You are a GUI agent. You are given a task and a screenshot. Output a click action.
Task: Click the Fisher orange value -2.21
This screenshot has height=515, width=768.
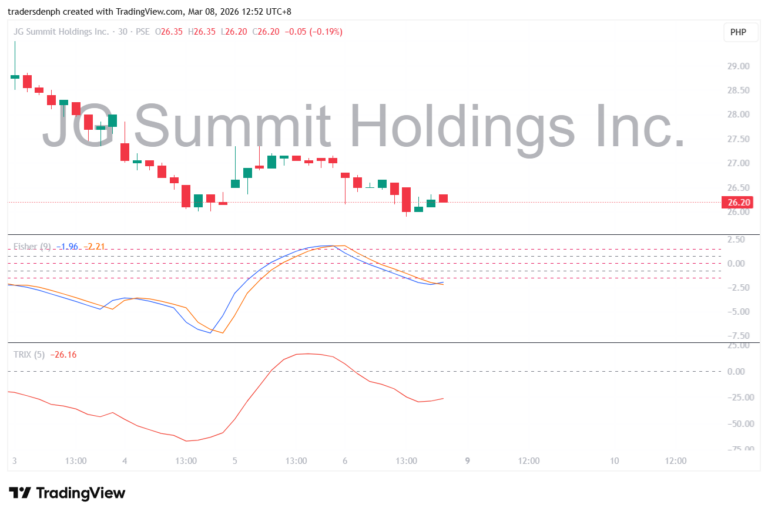[x=95, y=246]
